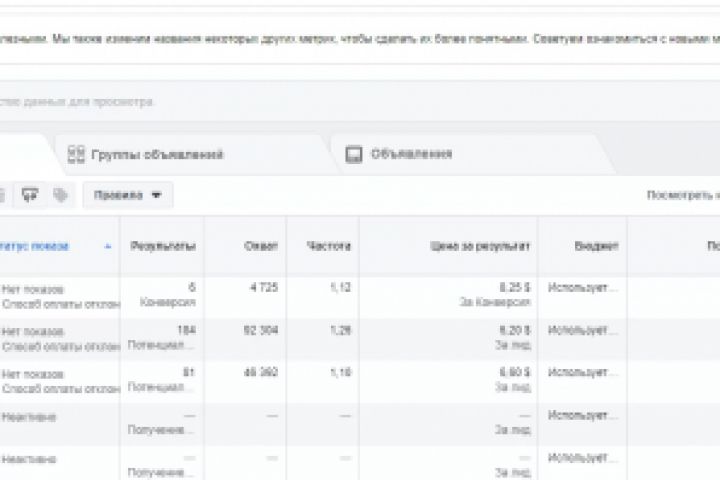This screenshot has width=720, height=480.
Task: Click the Группы объявлений grid icon
Action: click(x=75, y=154)
